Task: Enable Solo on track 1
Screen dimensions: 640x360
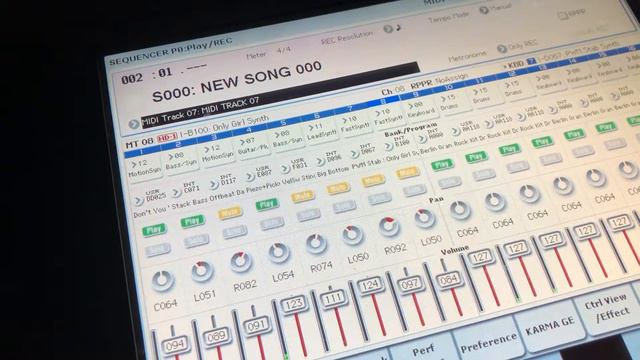Action: coord(158,249)
